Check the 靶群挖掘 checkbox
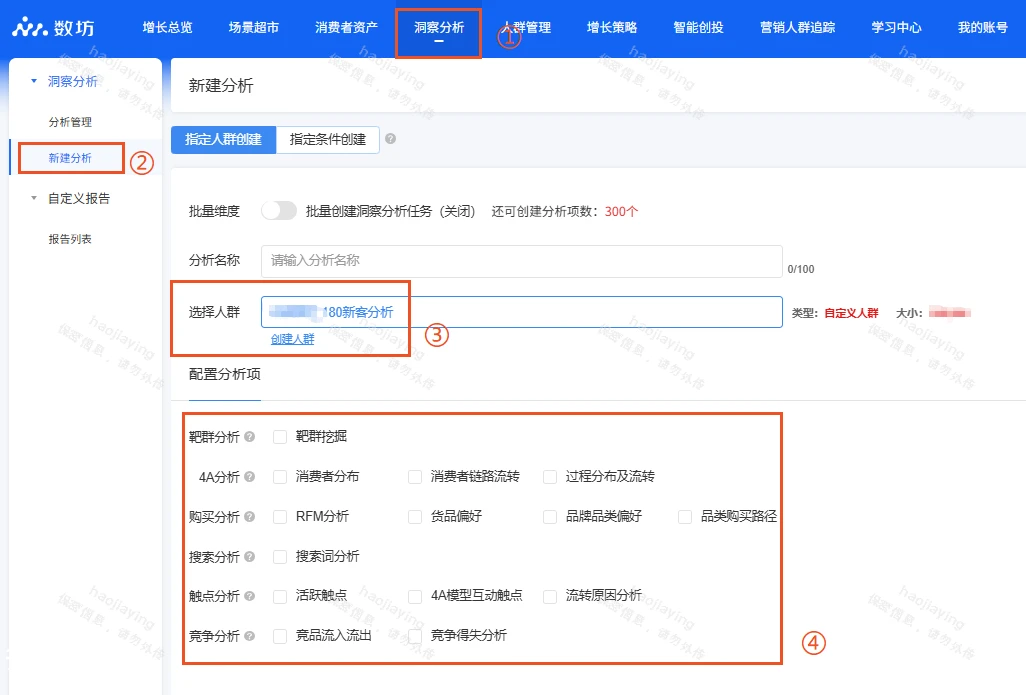The width and height of the screenshot is (1026, 695). point(280,437)
